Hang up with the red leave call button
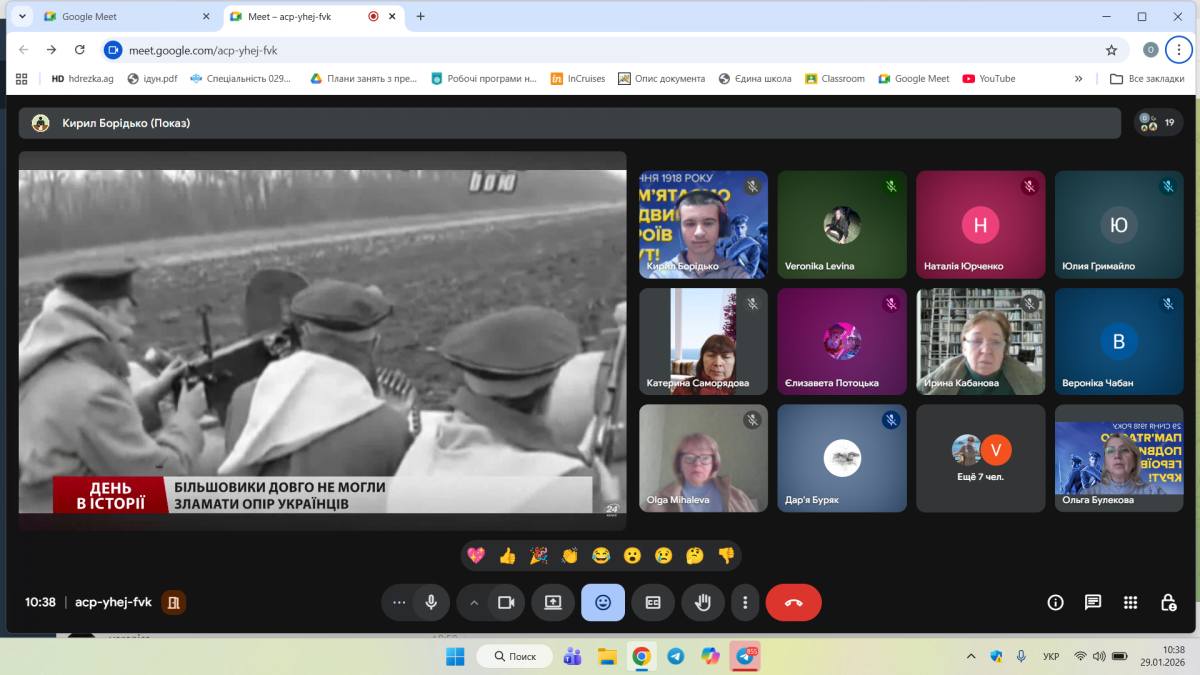The width and height of the screenshot is (1200, 675). pyautogui.click(x=793, y=602)
